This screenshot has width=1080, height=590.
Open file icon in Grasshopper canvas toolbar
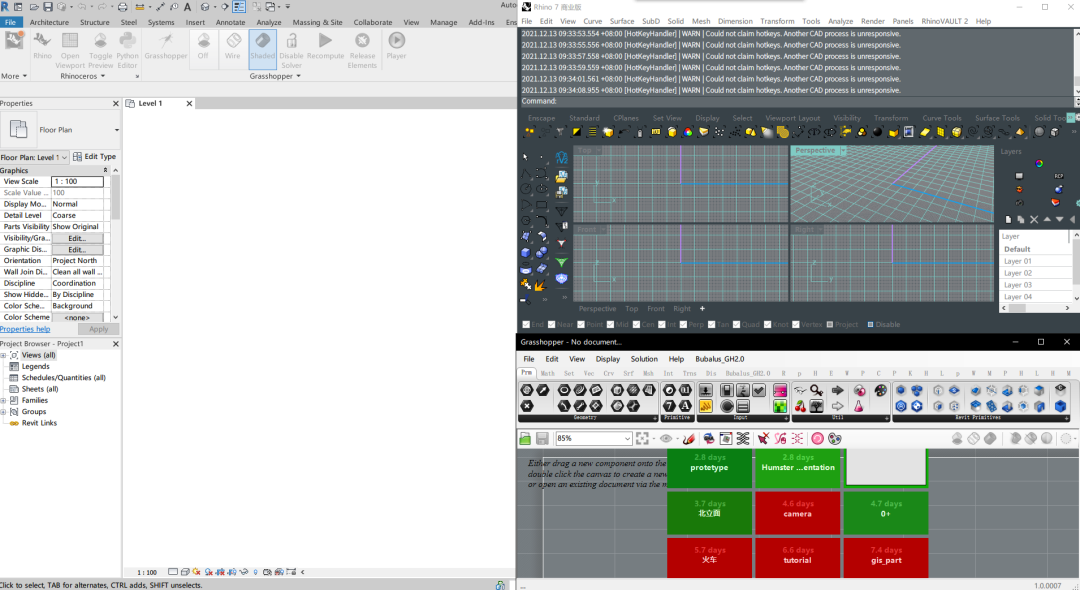click(x=525, y=439)
